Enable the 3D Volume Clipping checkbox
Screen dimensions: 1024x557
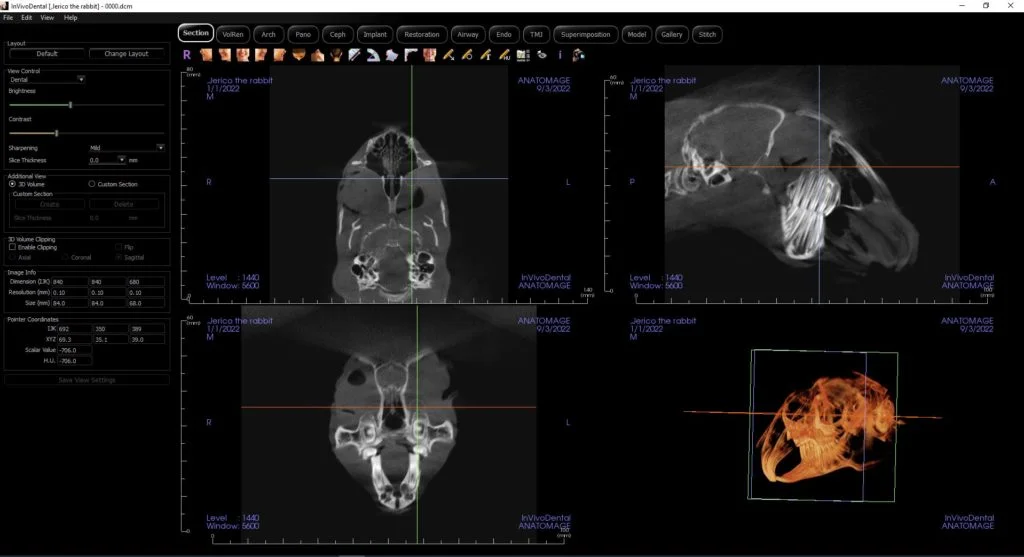pyautogui.click(x=11, y=247)
